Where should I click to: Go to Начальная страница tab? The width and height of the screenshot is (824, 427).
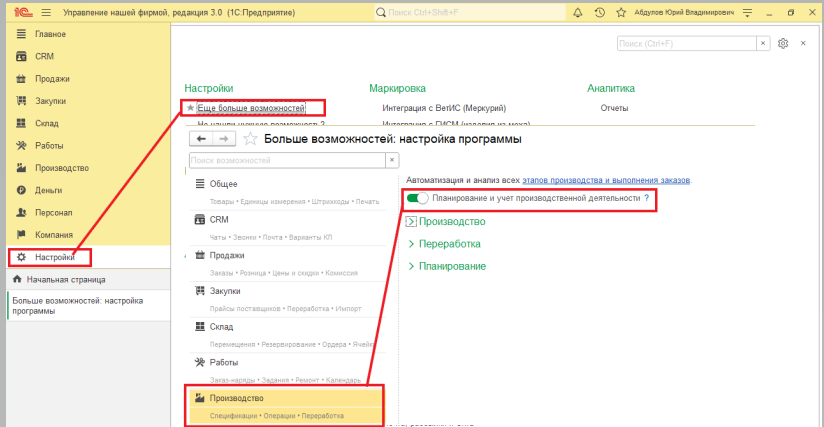88,279
